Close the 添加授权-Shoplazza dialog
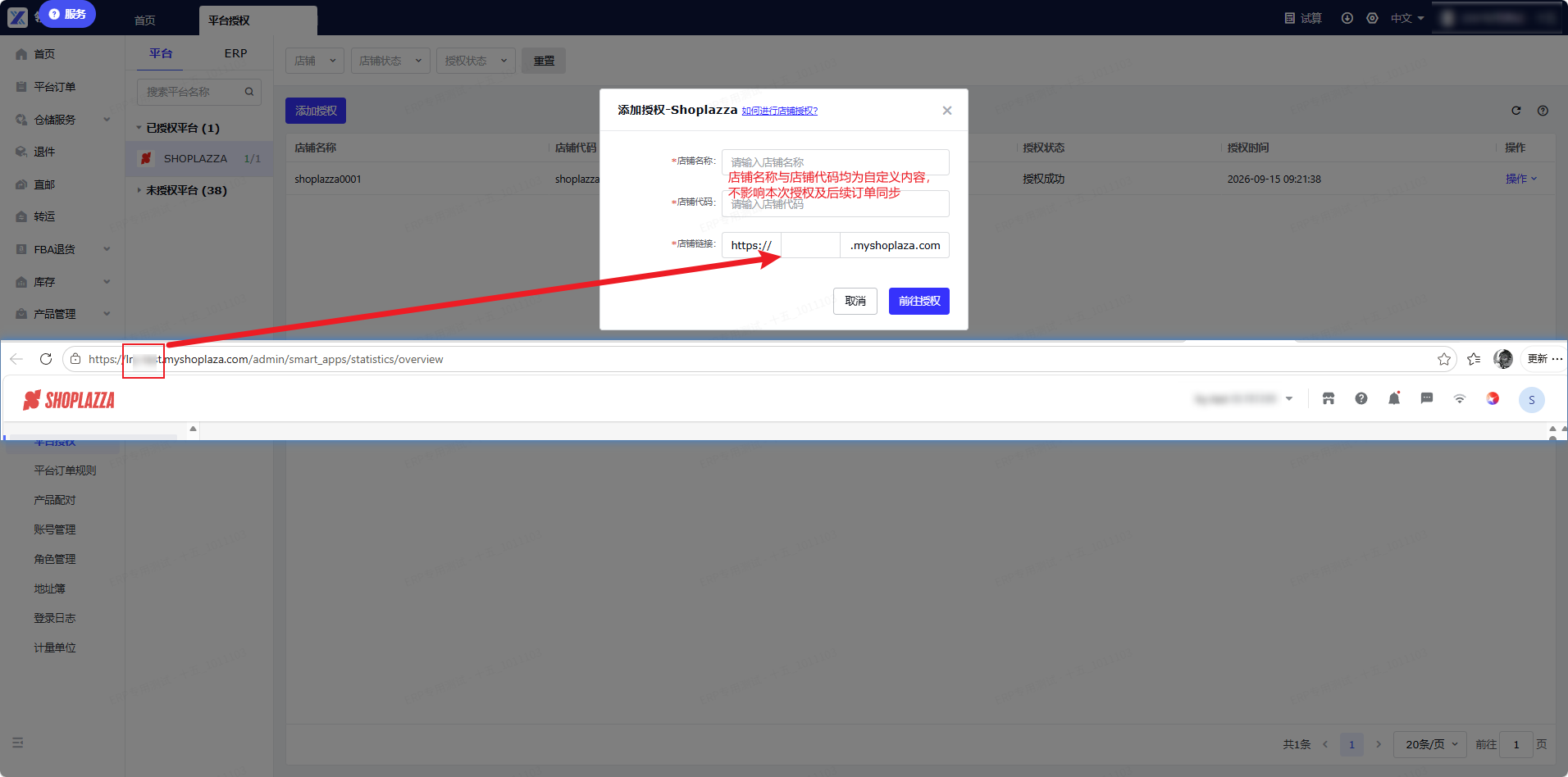This screenshot has height=777, width=1568. click(947, 111)
